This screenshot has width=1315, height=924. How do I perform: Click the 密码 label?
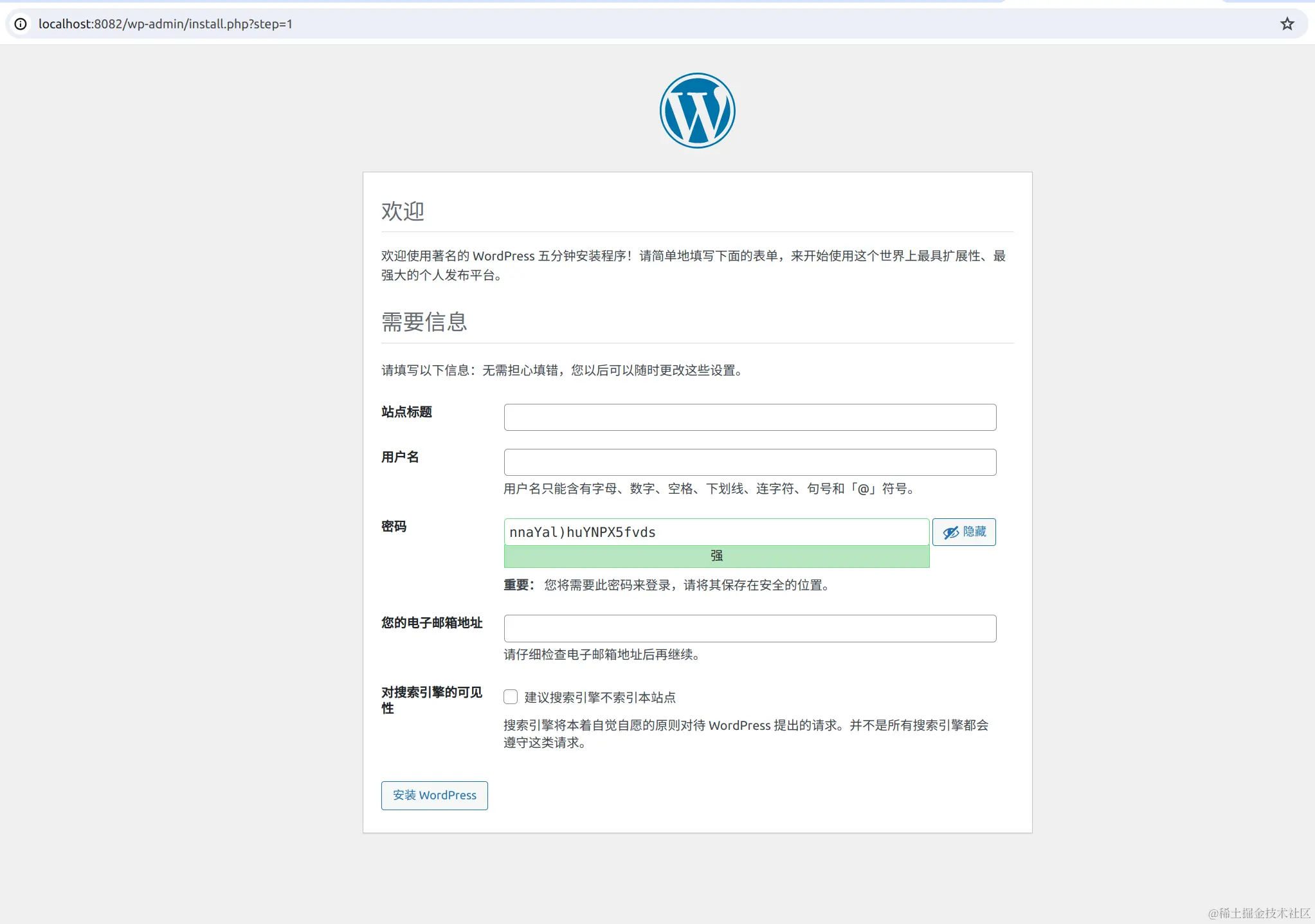pyautogui.click(x=394, y=526)
